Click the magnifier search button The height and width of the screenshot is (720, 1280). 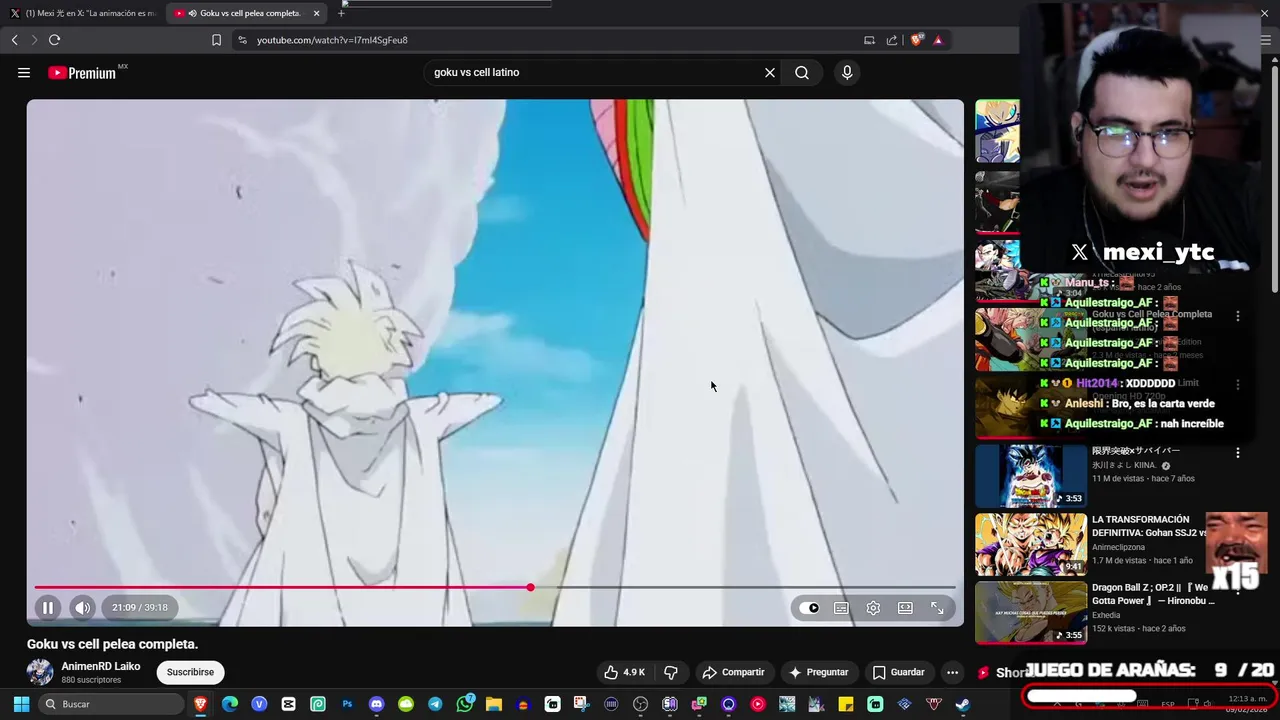pos(802,72)
